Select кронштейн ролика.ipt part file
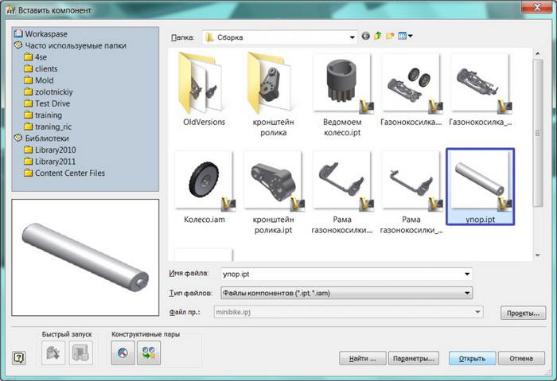The height and width of the screenshot is (381, 557). click(273, 180)
